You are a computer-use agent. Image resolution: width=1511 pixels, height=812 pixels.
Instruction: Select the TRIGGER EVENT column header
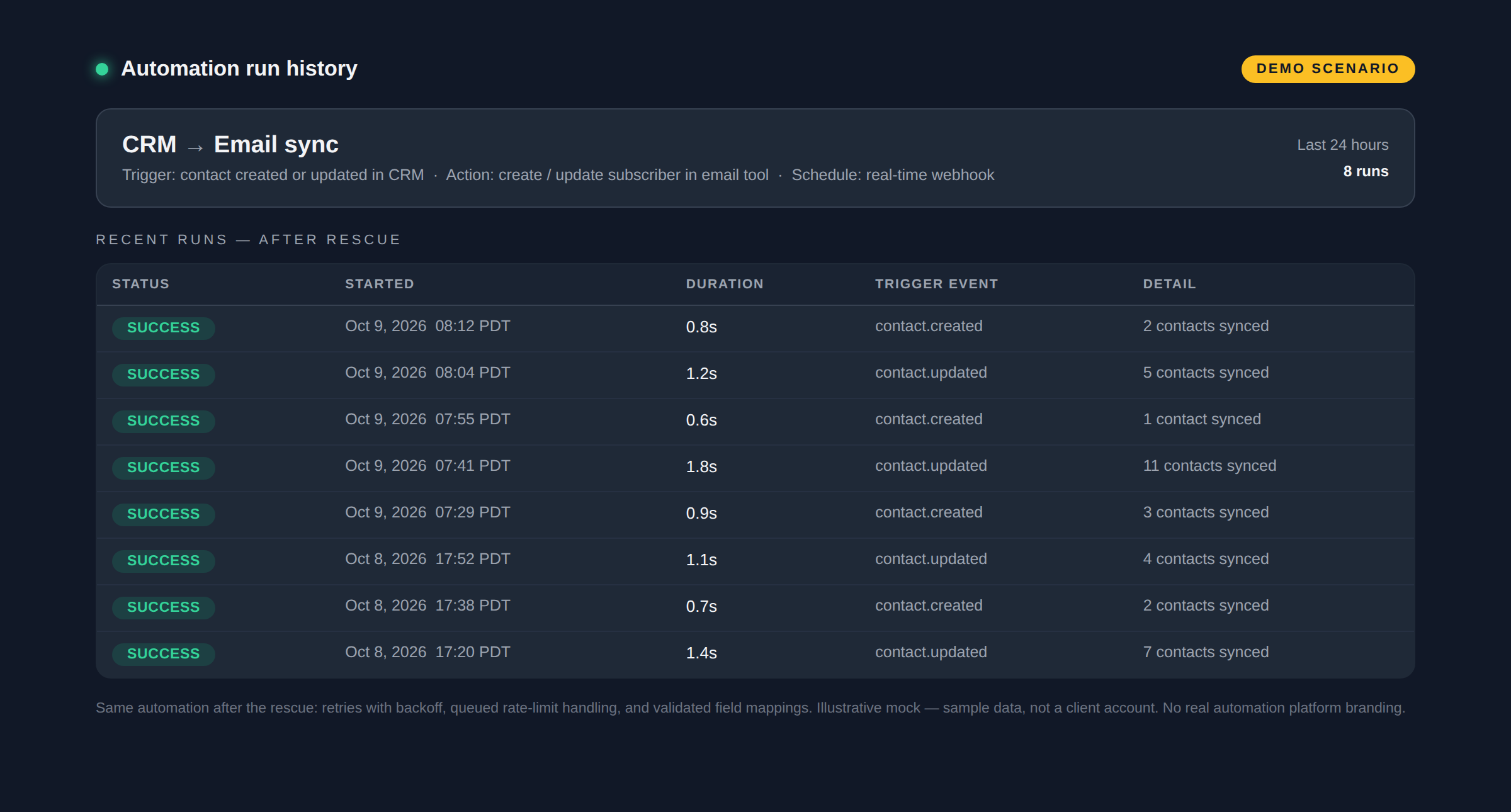(x=936, y=284)
